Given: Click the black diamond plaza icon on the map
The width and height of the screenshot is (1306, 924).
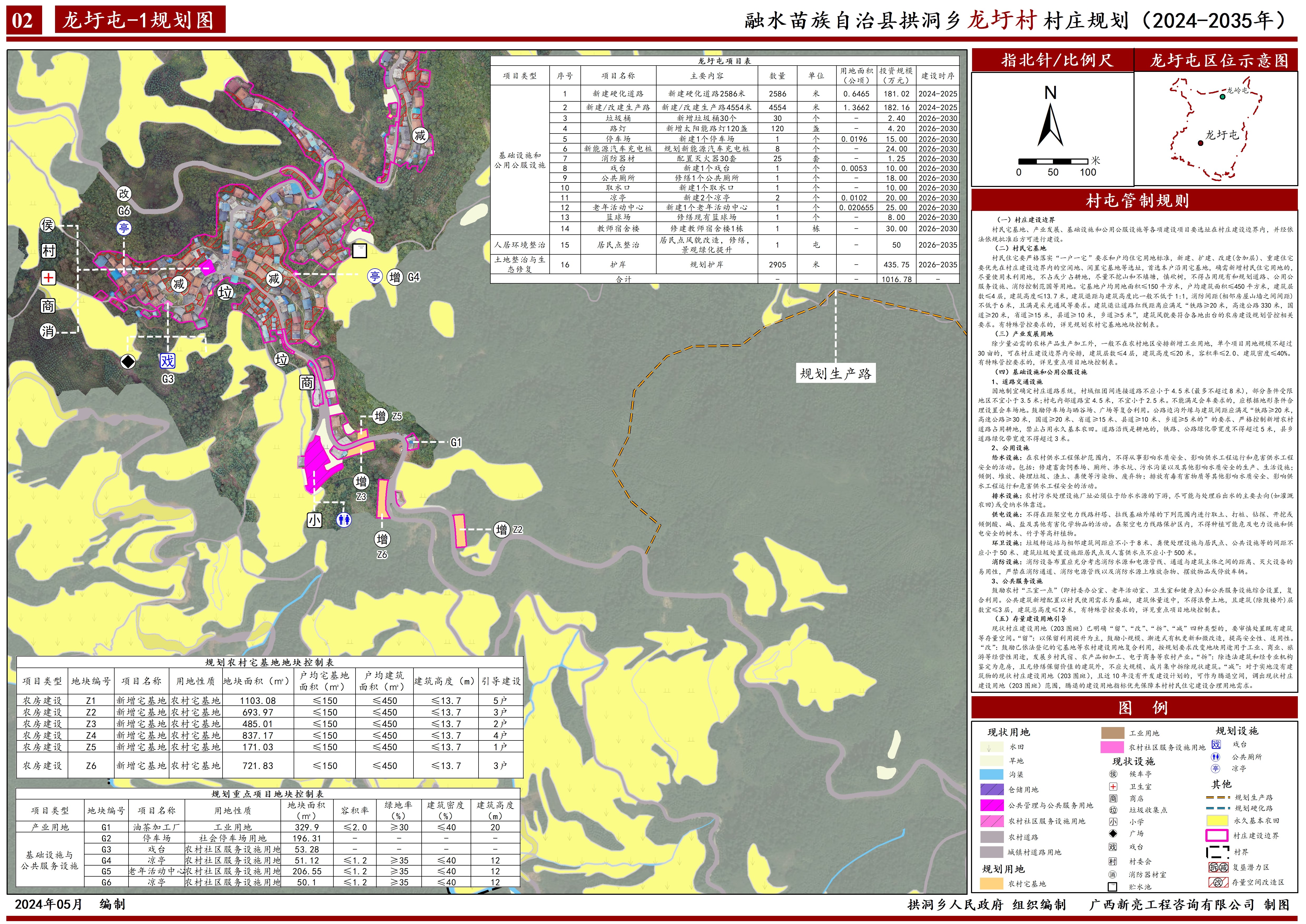Looking at the screenshot, I should [129, 361].
